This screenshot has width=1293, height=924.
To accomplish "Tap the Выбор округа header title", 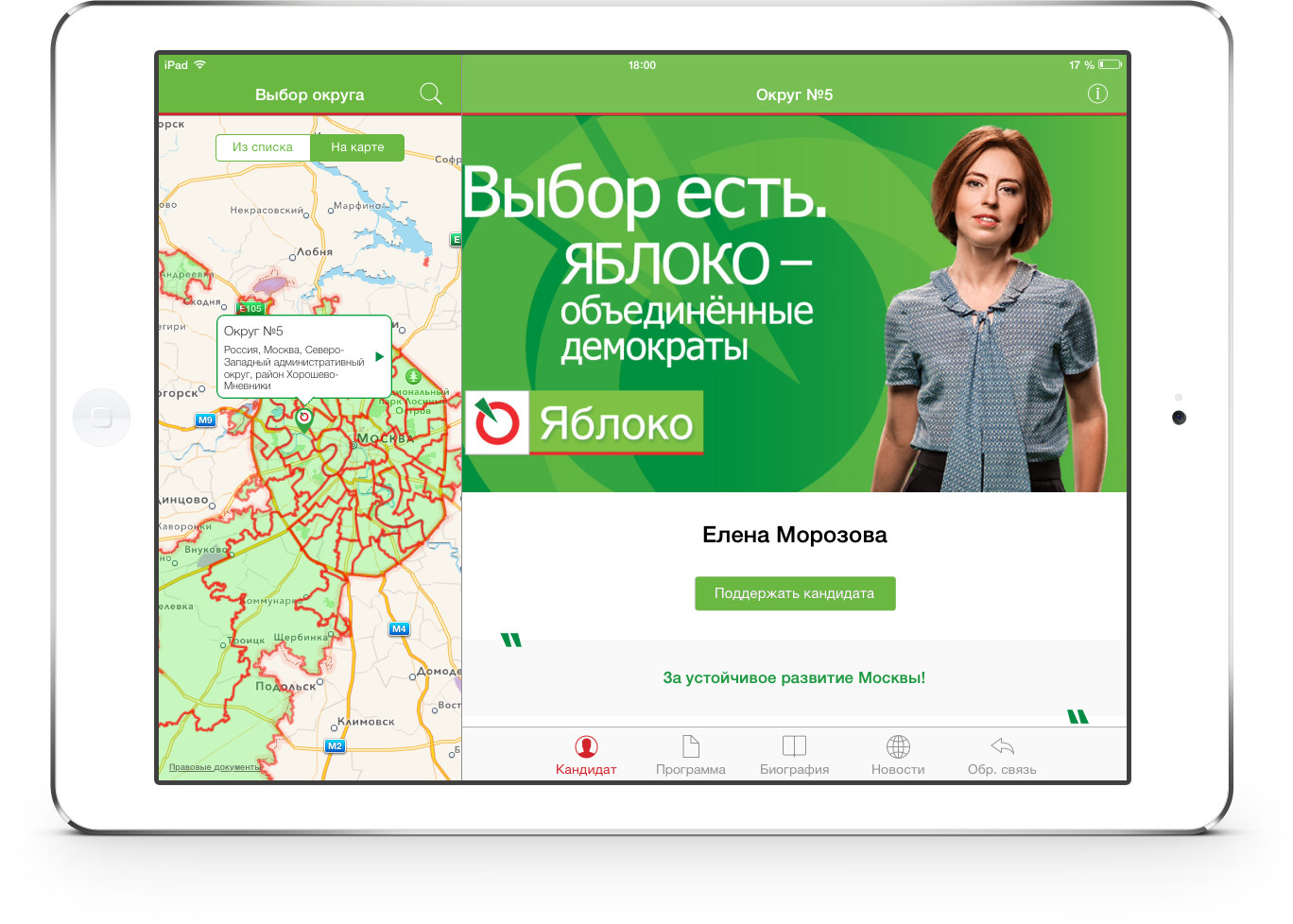I will 310,94.
